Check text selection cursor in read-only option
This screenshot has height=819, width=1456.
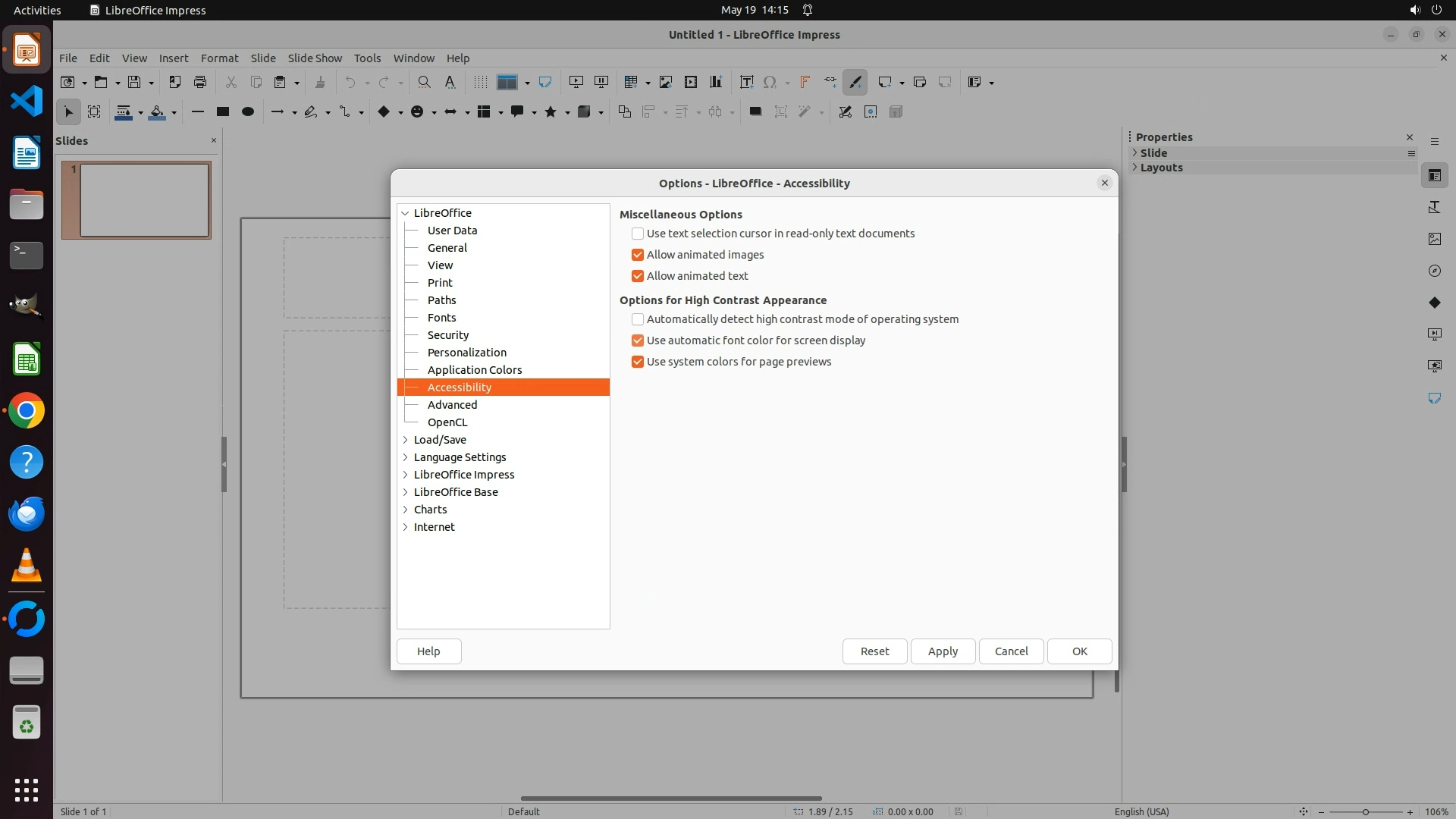[638, 234]
